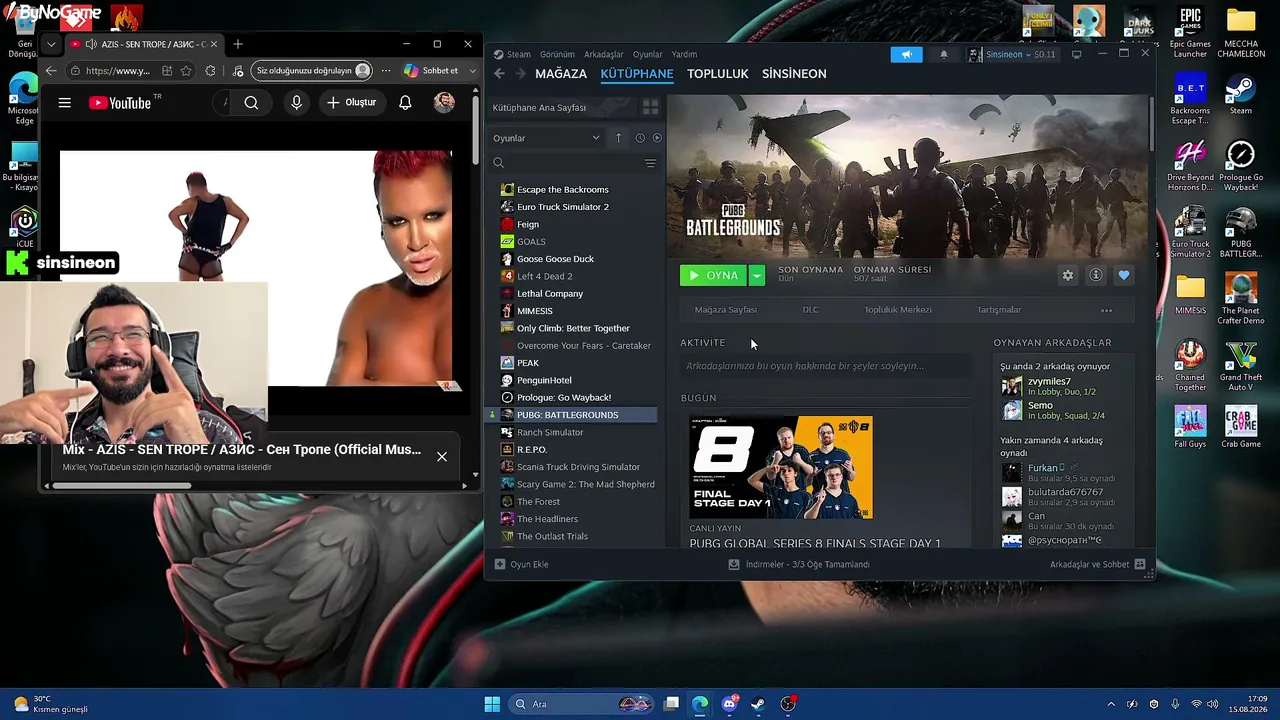Open Friends and Chat in Steam

1097,564
